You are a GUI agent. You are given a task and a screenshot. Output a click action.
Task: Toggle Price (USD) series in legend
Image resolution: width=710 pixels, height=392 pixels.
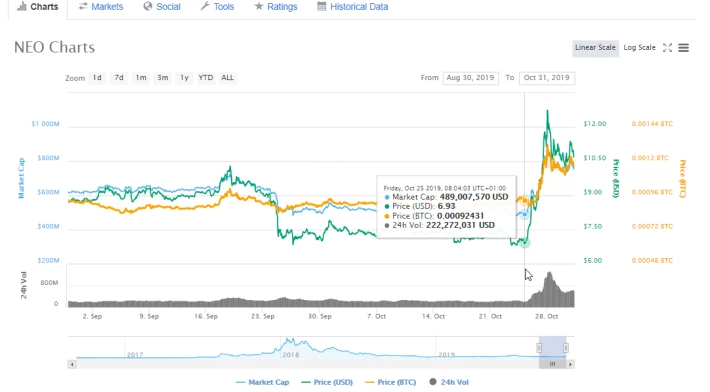[x=326, y=382]
